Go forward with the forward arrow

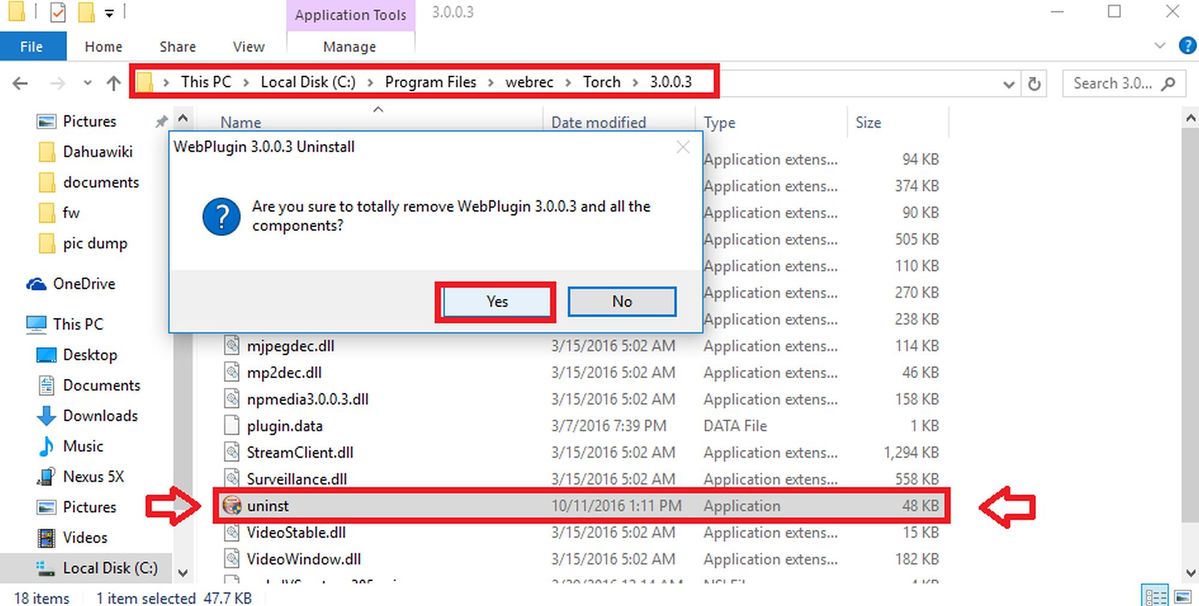point(57,83)
